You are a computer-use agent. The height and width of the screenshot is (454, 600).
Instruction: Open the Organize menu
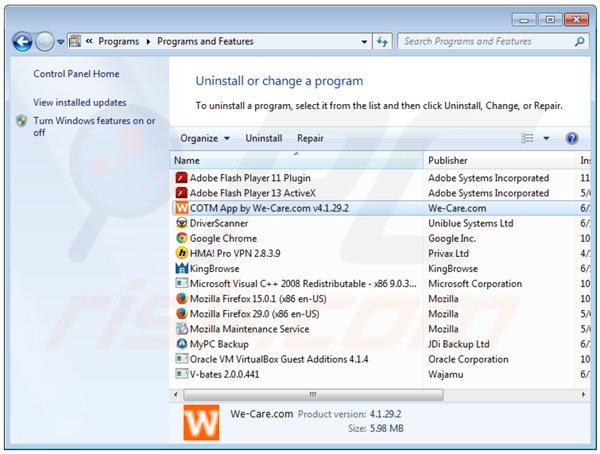(205, 138)
